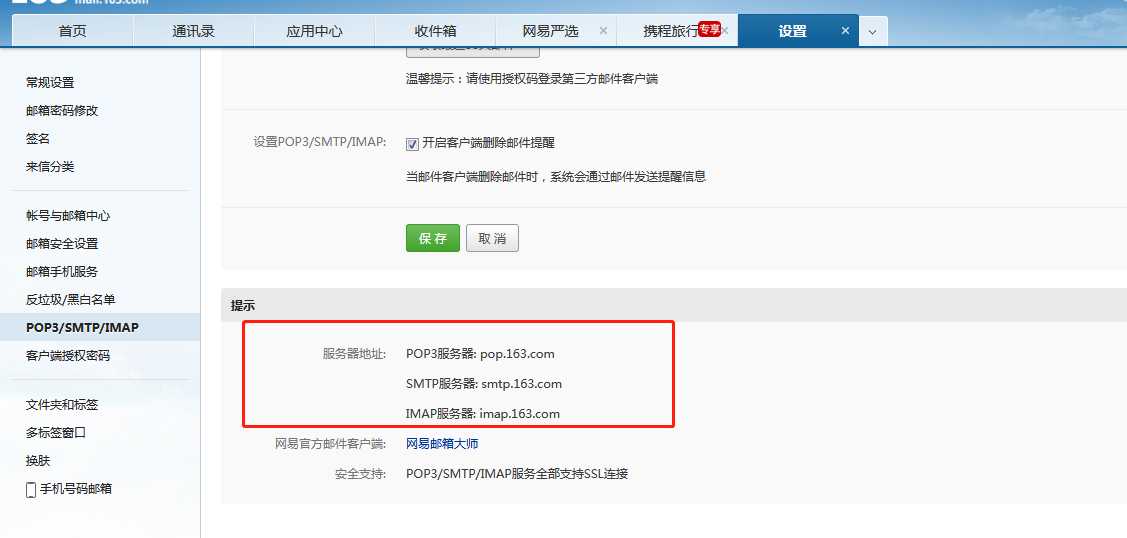Open 帐号与邮箱中心
The height and width of the screenshot is (538, 1127).
pyautogui.click(x=68, y=215)
